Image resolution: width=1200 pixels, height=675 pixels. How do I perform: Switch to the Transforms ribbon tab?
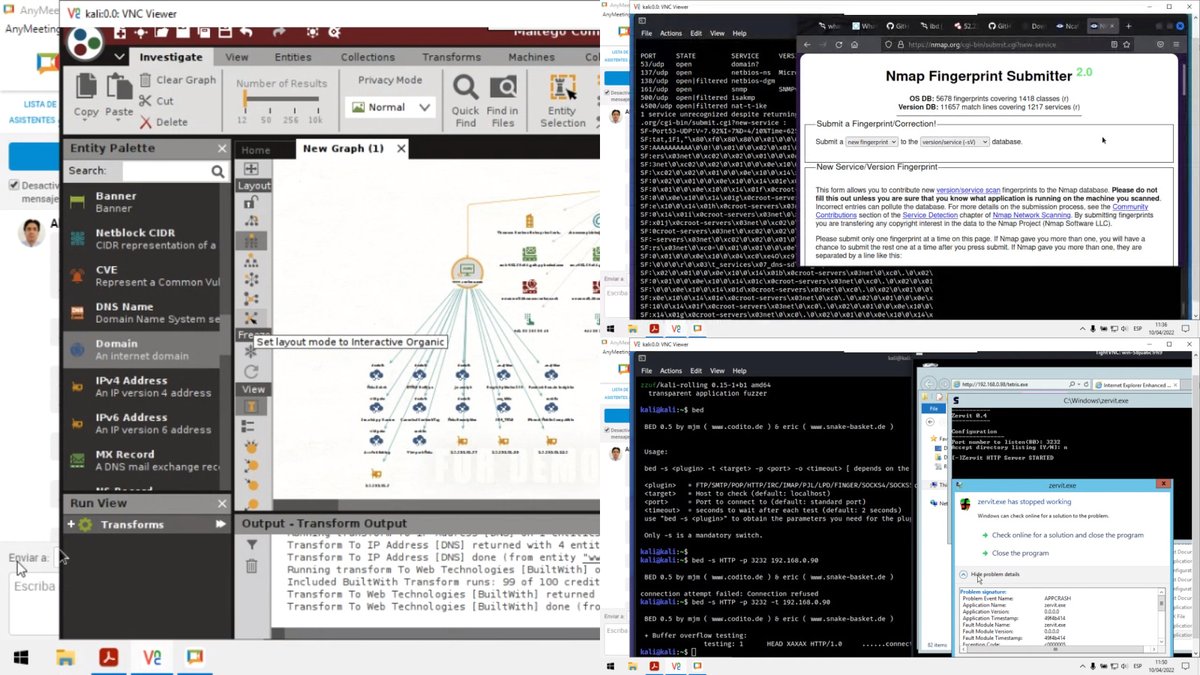pyautogui.click(x=451, y=57)
